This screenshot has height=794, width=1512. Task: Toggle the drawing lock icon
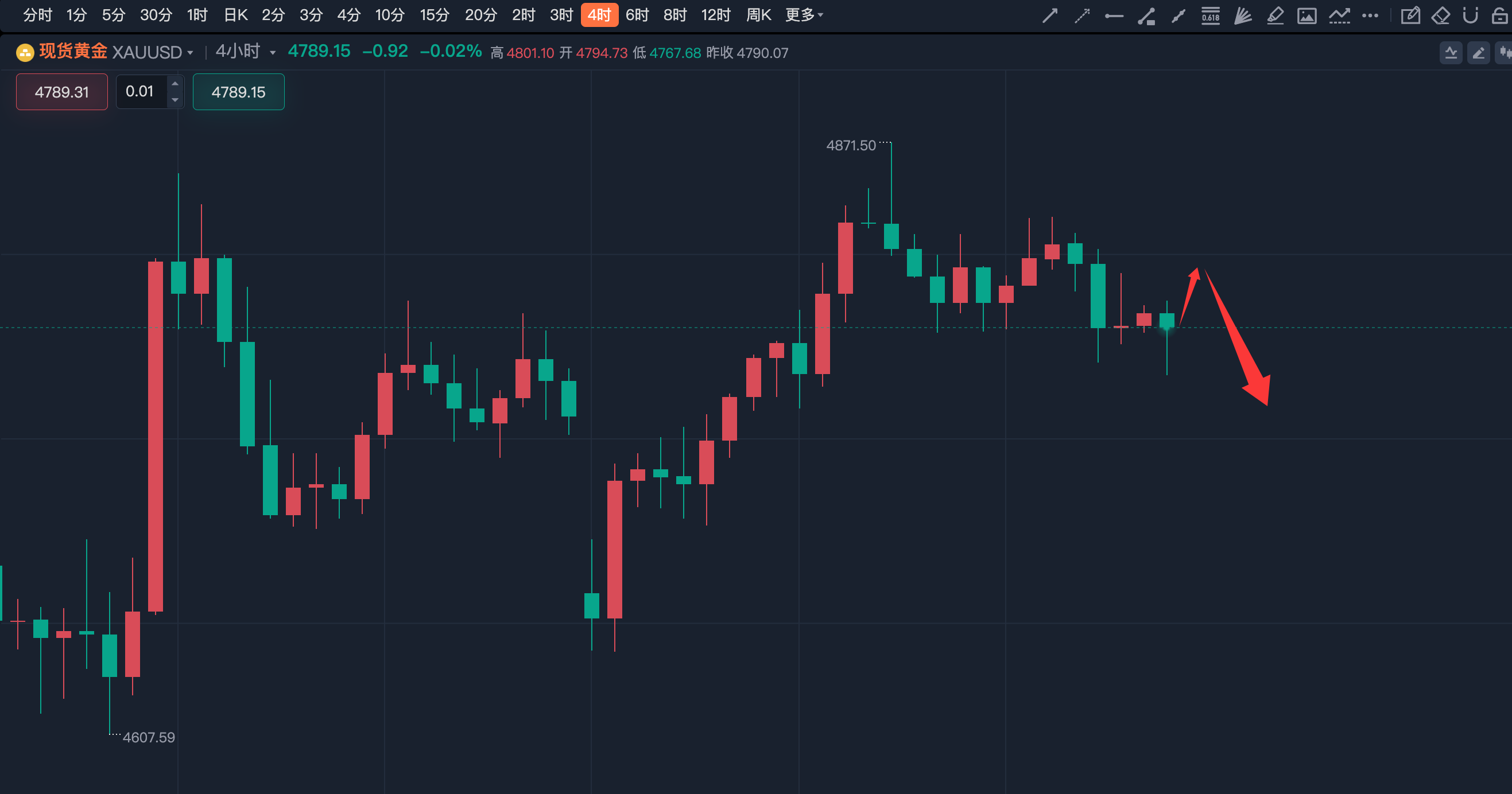click(x=1501, y=15)
